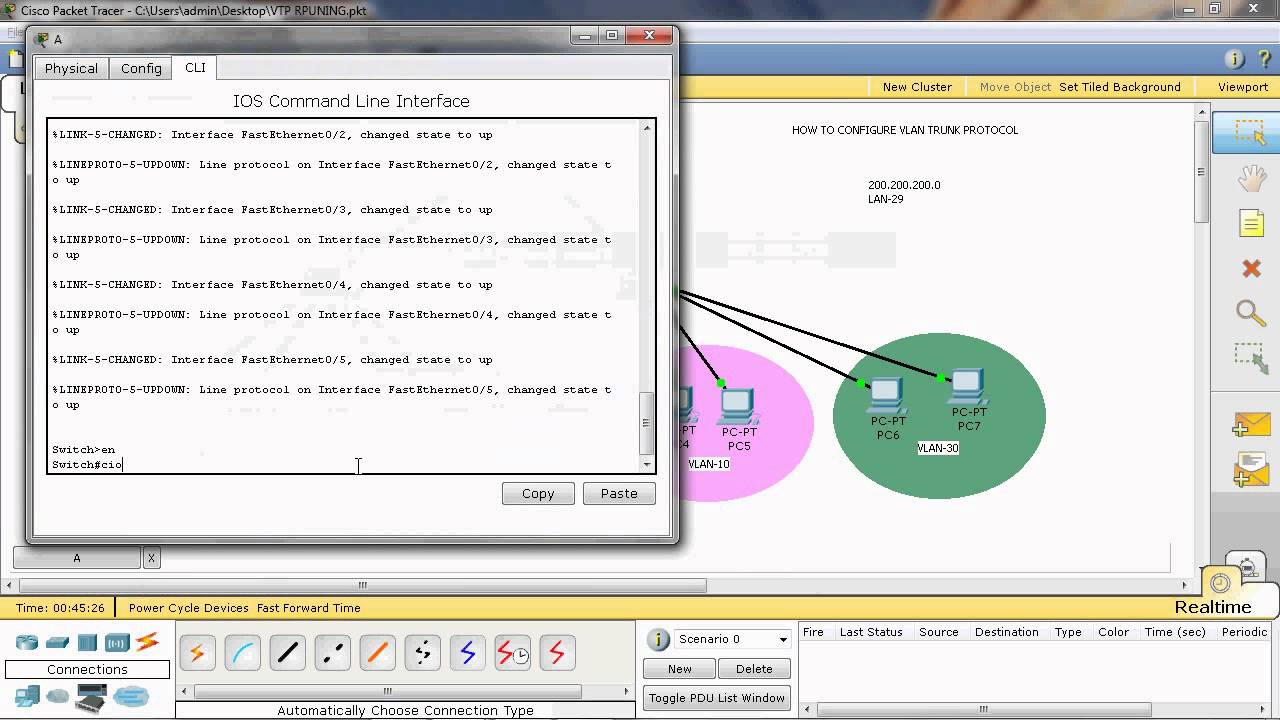
Task: Select the A window taskbar item
Action: pyautogui.click(x=77, y=558)
